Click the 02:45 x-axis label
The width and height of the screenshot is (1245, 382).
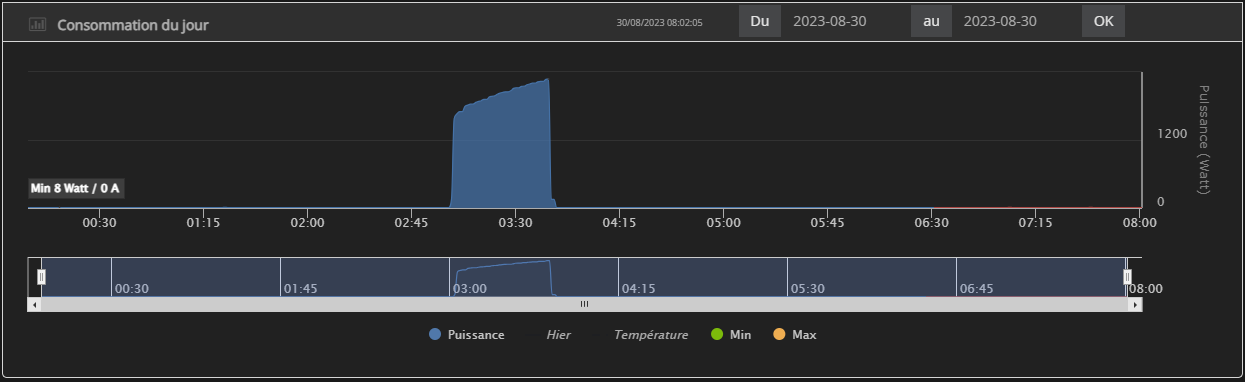coord(411,223)
